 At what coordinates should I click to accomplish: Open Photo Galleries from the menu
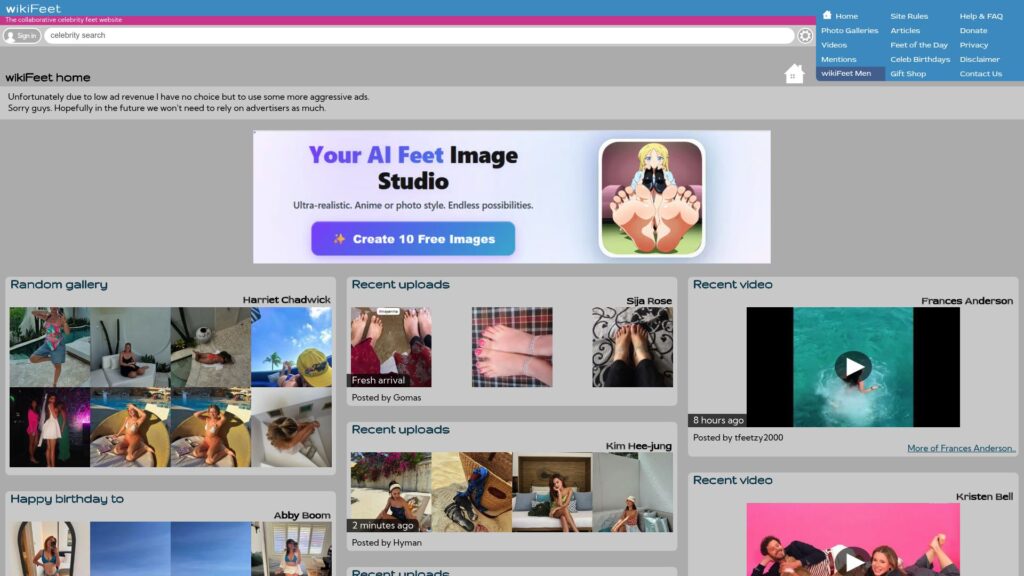(849, 30)
